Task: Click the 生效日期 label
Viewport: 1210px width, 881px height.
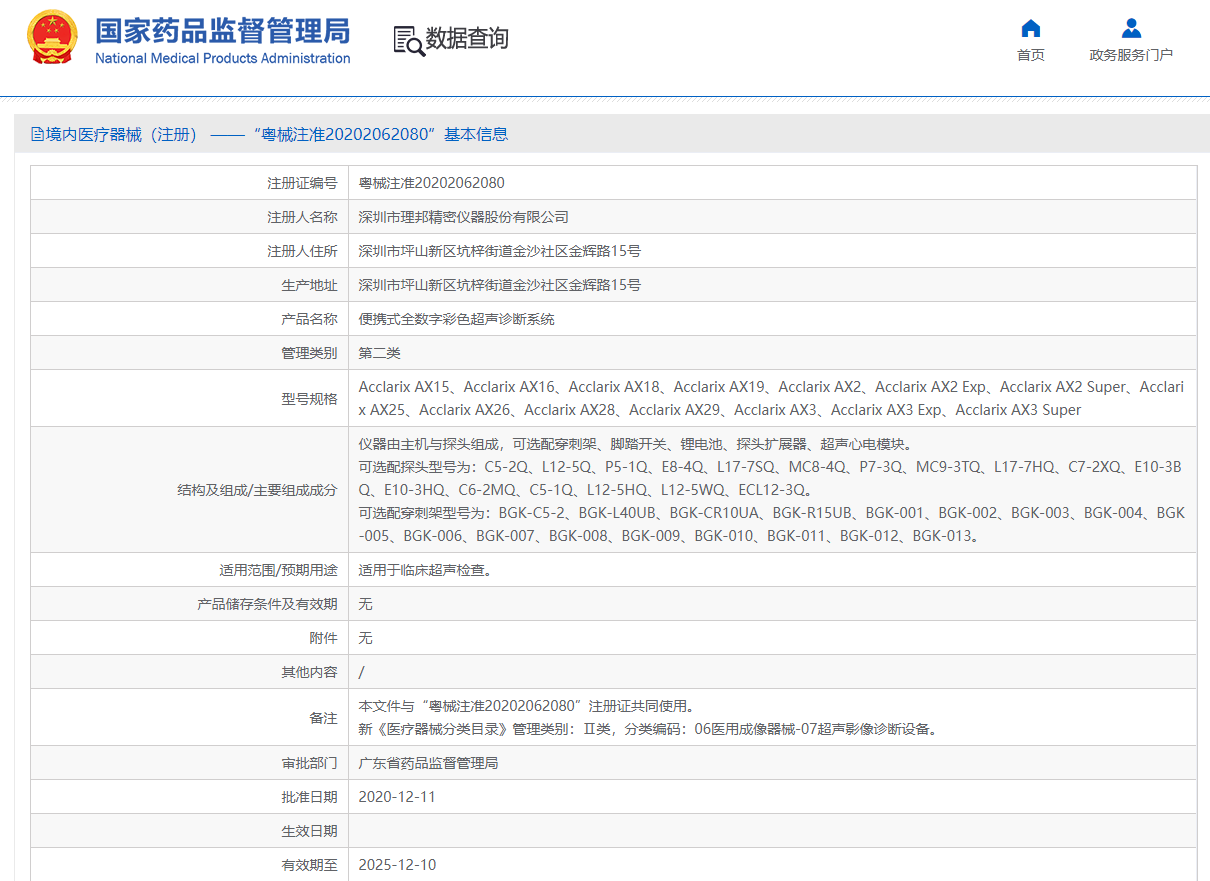Action: click(x=309, y=831)
